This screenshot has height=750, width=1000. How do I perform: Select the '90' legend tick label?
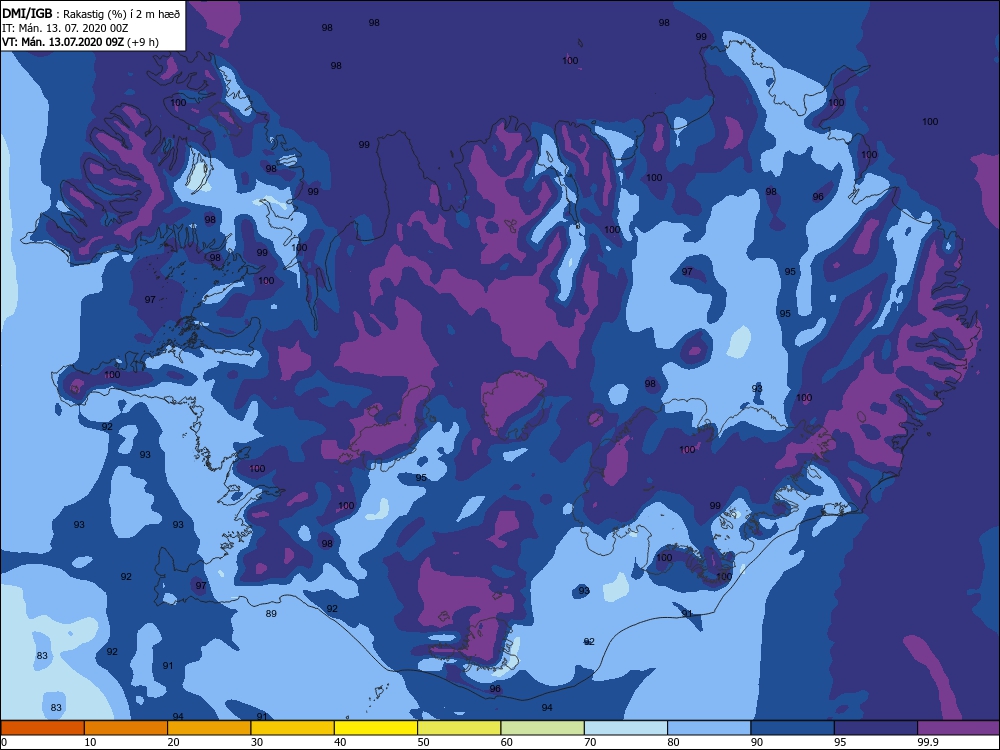click(x=757, y=742)
